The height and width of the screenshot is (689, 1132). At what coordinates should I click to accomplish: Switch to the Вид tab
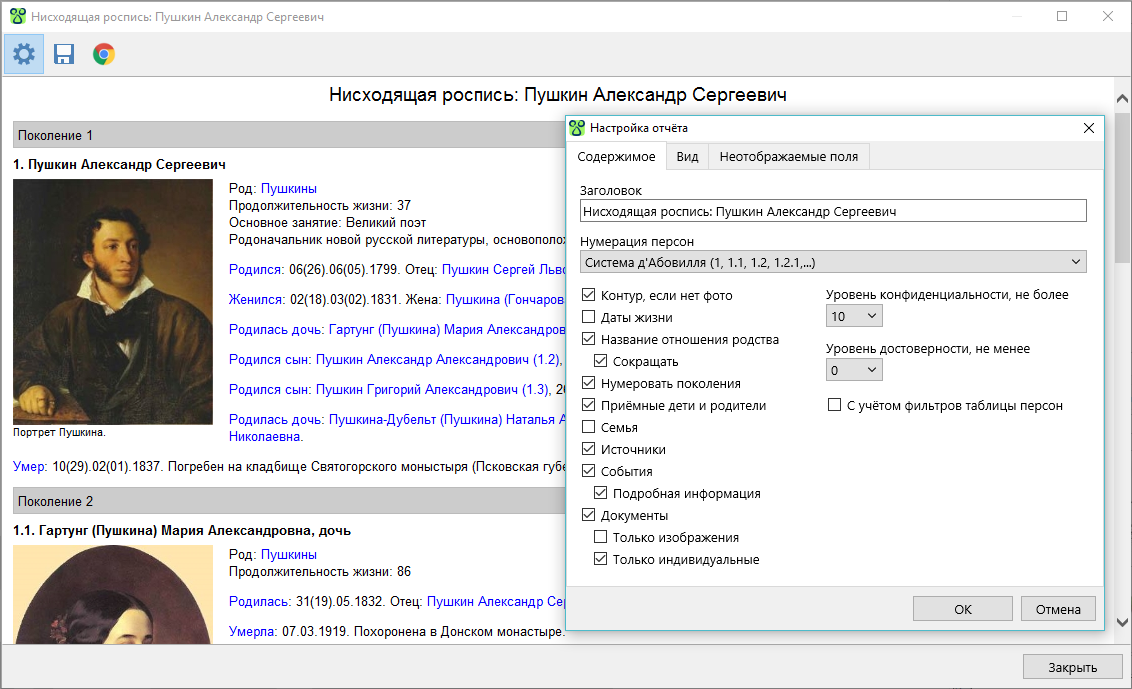(687, 157)
